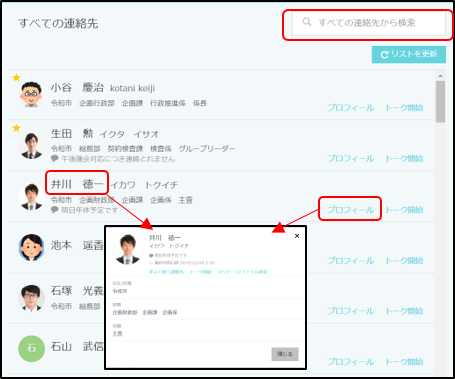This screenshot has height=379, width=455.
Task: Open the avatar of 石塚 光義
Action: (x=31, y=298)
